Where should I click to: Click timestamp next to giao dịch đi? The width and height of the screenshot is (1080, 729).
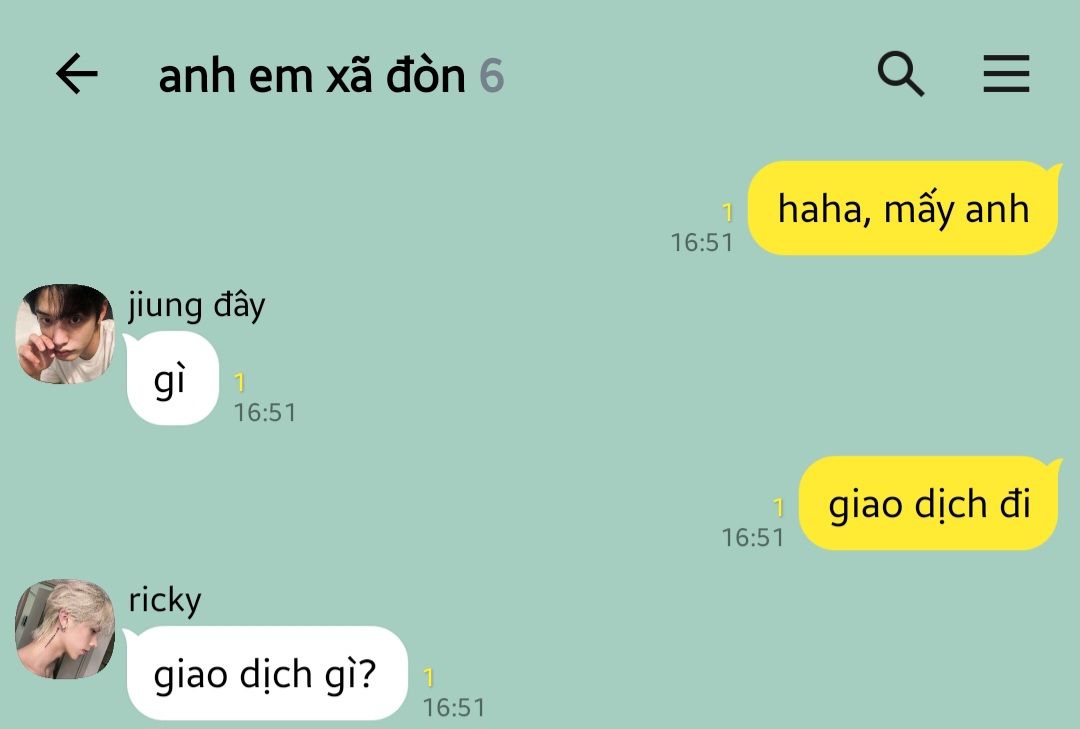(x=753, y=537)
